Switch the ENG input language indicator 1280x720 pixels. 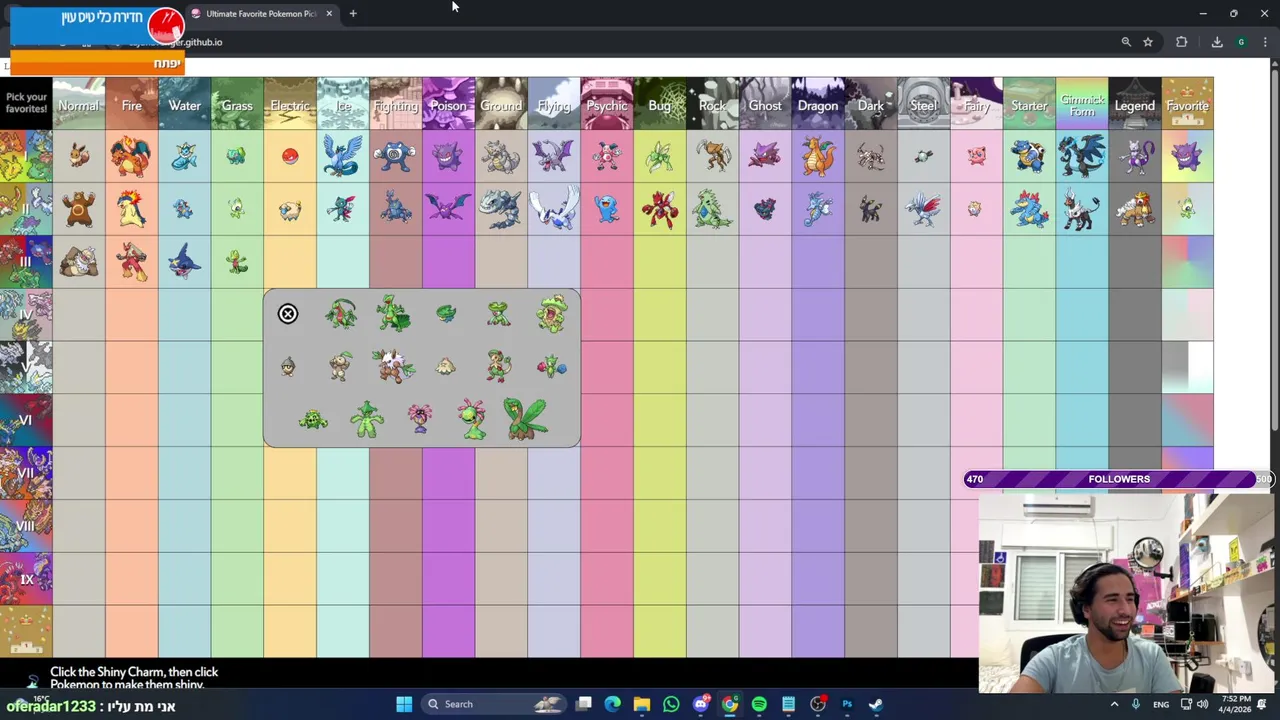[1161, 704]
